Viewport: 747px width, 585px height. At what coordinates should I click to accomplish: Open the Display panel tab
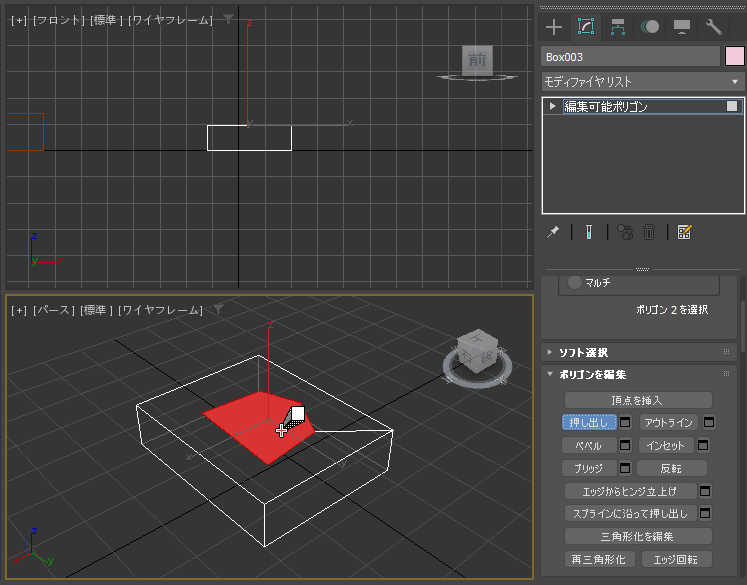tap(682, 27)
